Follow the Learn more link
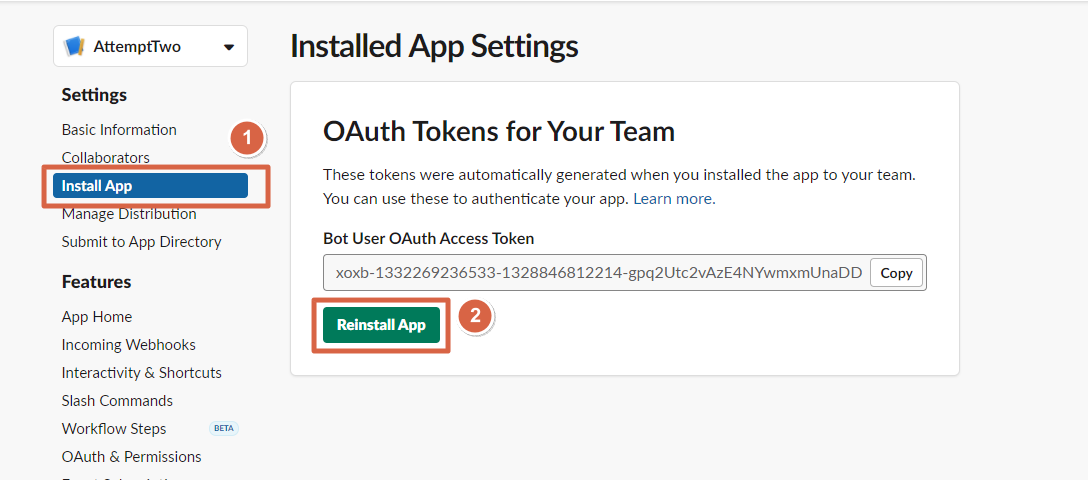This screenshot has width=1088, height=480. click(x=672, y=199)
